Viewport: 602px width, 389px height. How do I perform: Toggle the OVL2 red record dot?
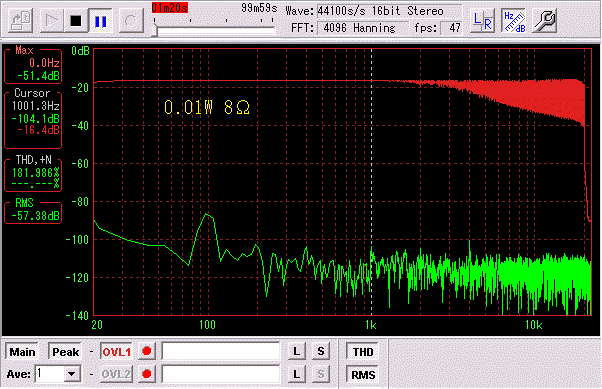point(147,374)
